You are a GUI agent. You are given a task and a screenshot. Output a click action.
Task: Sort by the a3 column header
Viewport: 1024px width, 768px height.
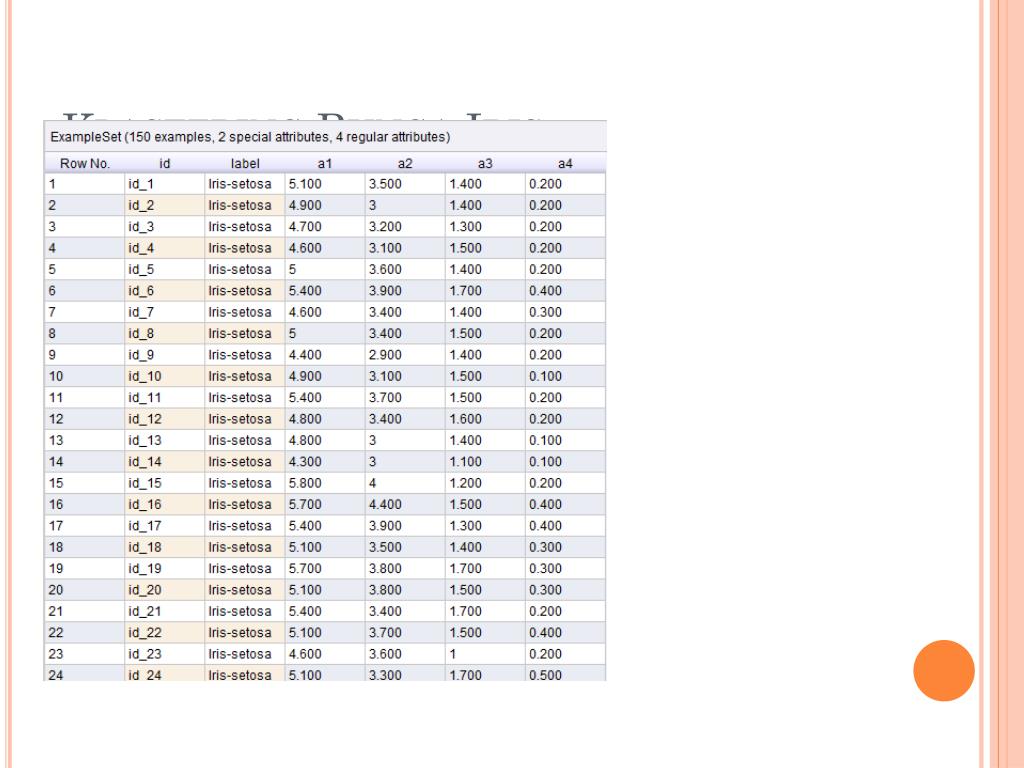click(x=485, y=163)
